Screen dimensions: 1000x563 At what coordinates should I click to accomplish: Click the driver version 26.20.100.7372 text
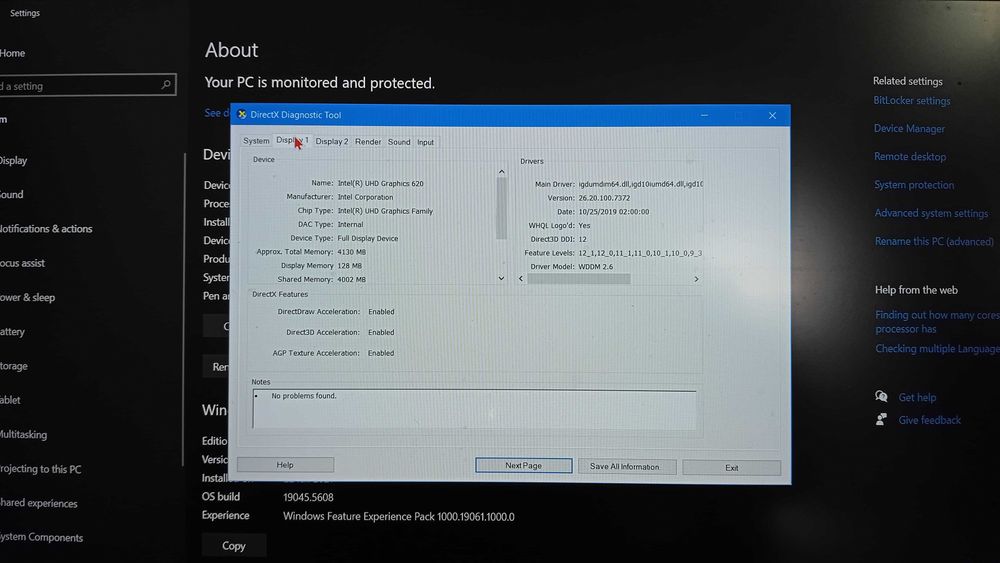pos(604,198)
